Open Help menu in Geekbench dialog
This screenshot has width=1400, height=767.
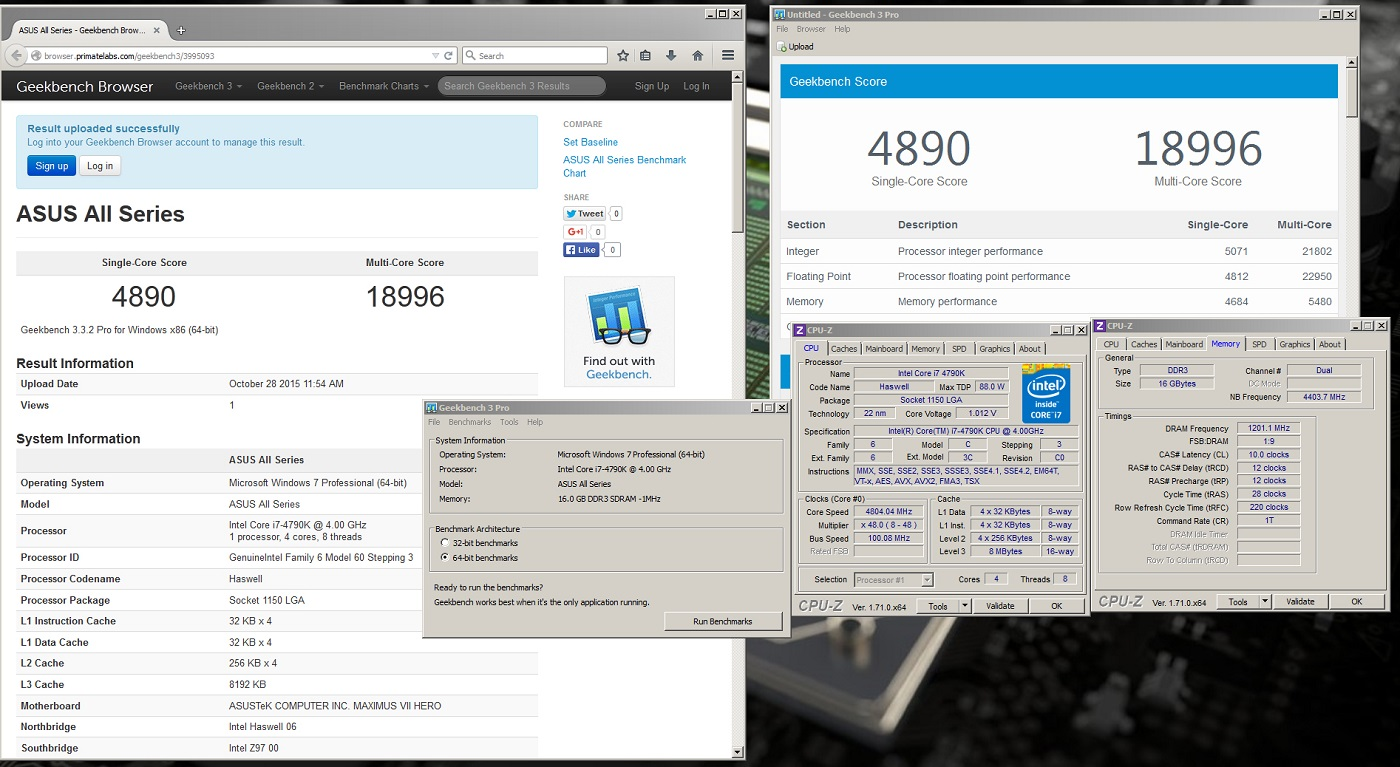pos(535,422)
